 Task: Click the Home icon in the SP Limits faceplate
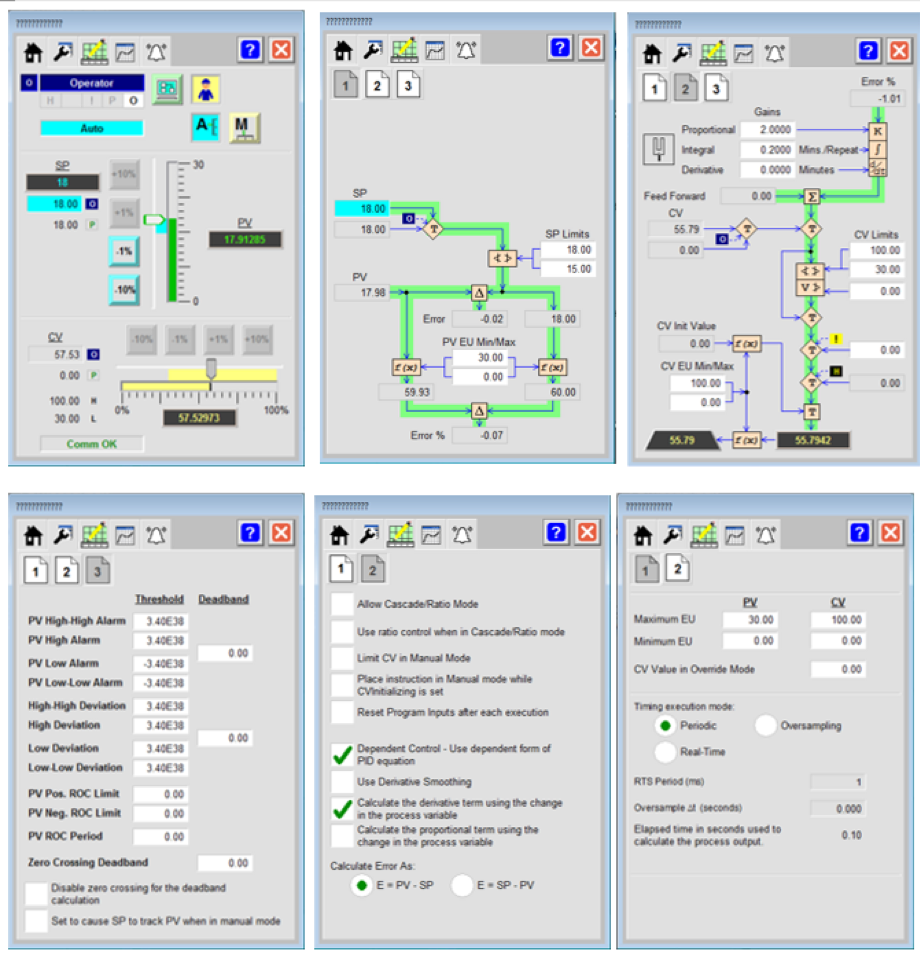pos(343,50)
